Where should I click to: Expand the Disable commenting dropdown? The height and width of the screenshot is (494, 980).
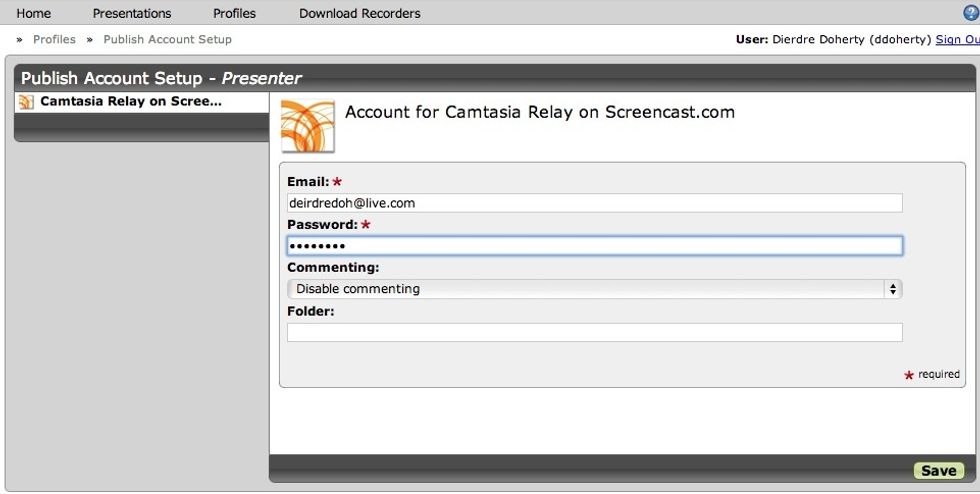point(594,289)
